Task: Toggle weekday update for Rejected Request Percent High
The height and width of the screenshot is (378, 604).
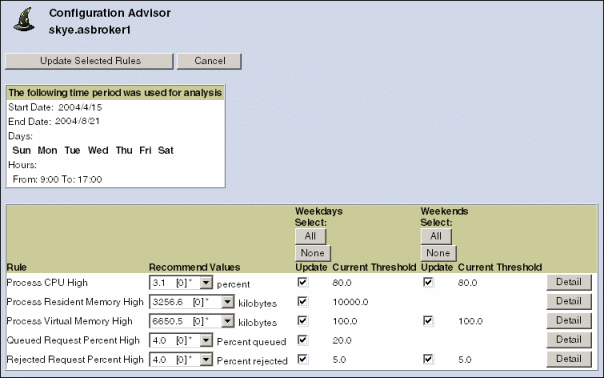Action: click(303, 359)
